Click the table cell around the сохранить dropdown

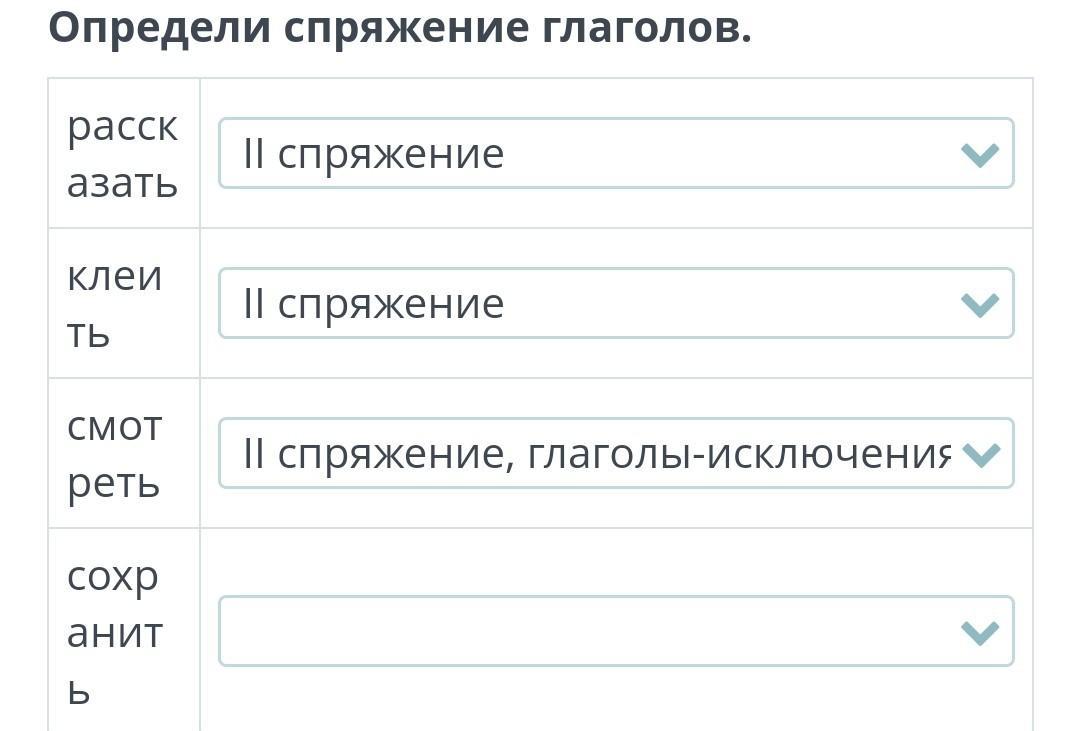coord(616,630)
